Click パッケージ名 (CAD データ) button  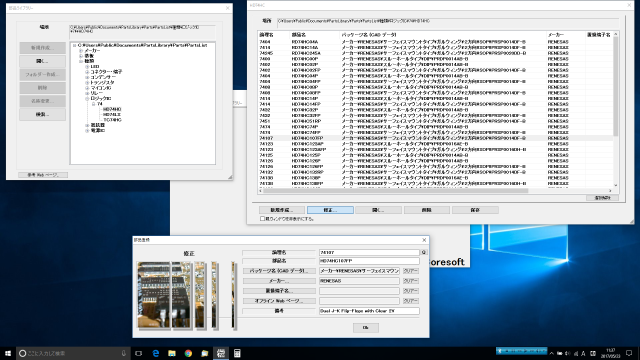[279, 271]
